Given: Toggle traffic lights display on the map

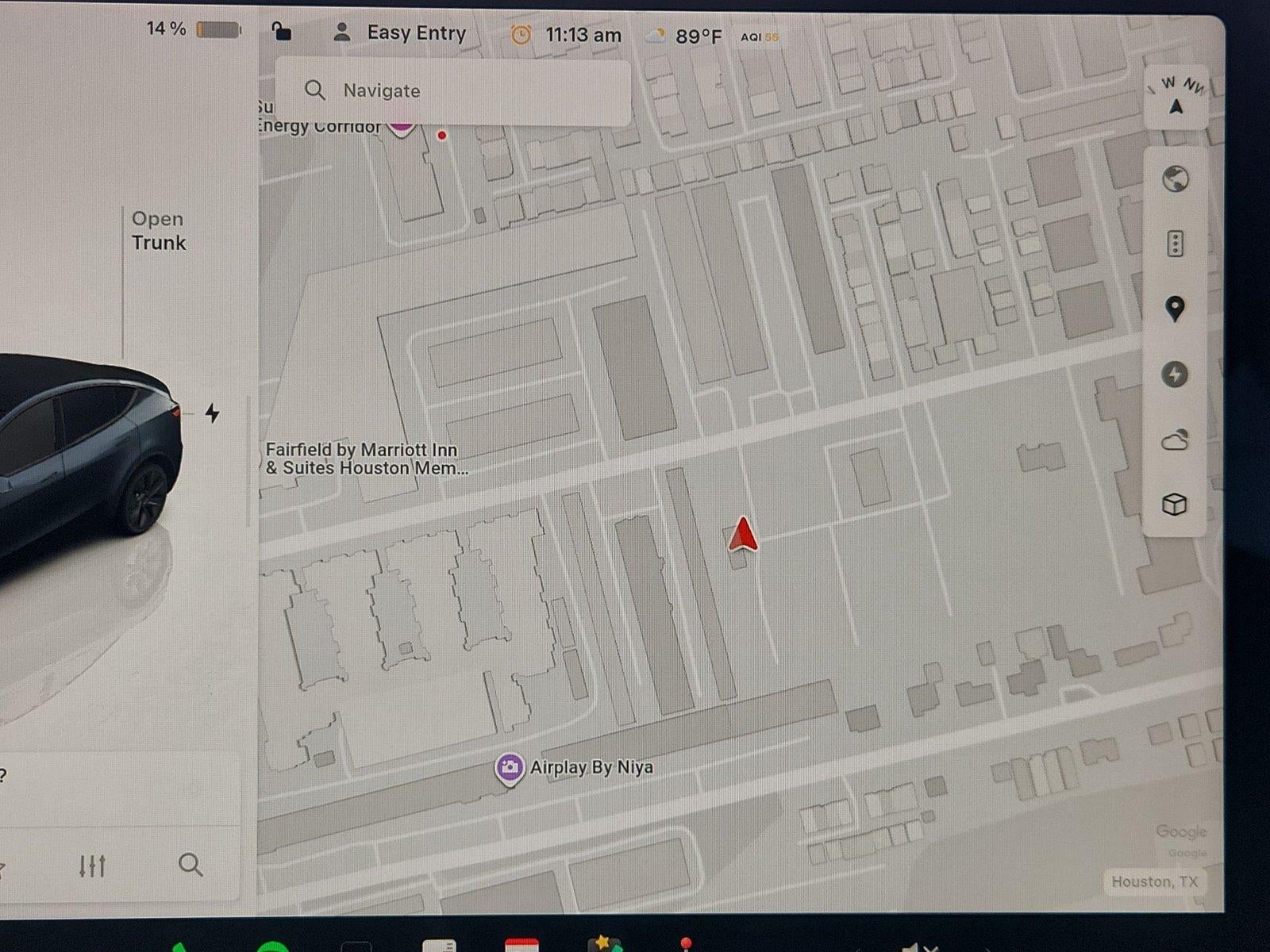Looking at the screenshot, I should 1176,244.
